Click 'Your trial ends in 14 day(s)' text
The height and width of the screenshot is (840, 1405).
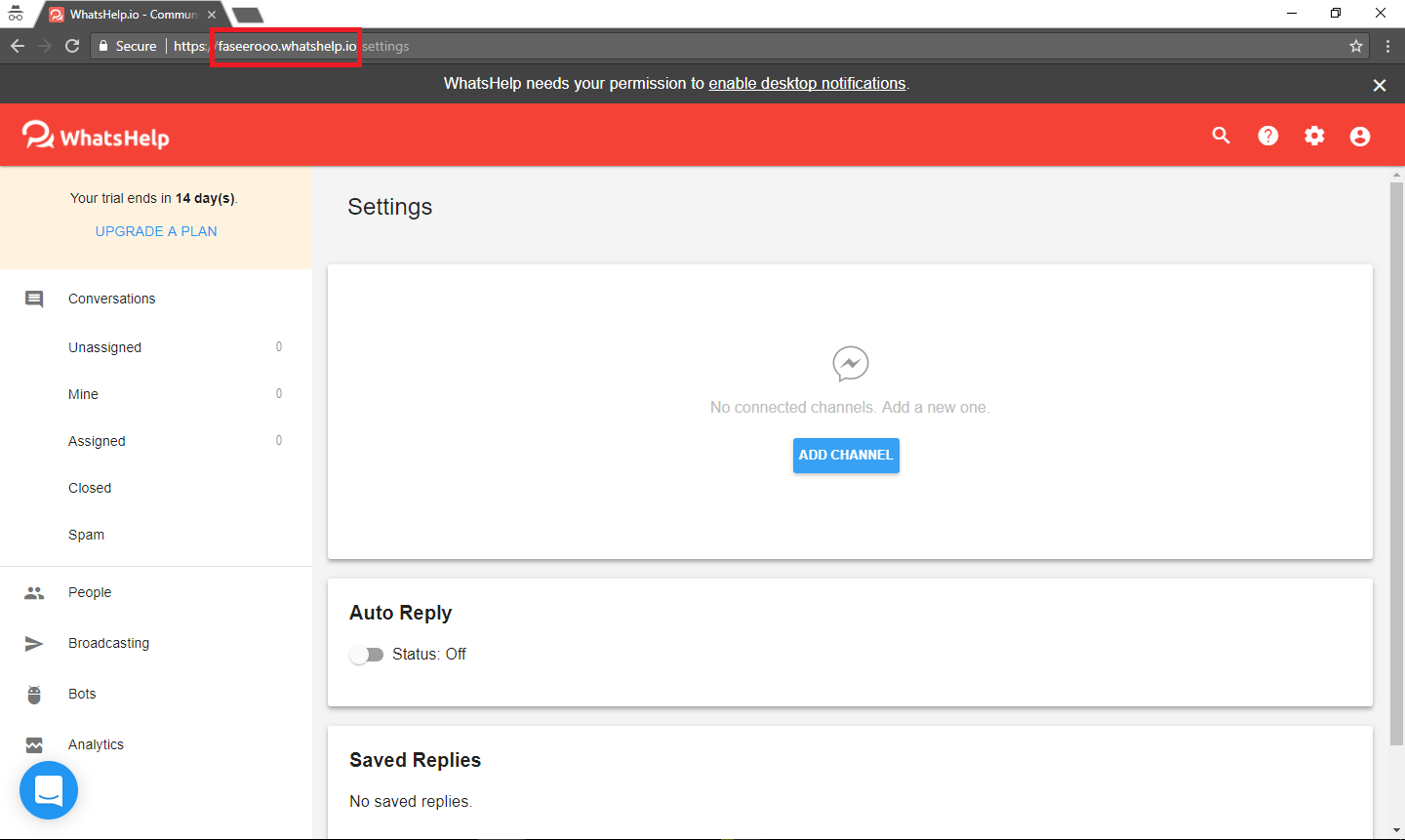pyautogui.click(x=154, y=198)
